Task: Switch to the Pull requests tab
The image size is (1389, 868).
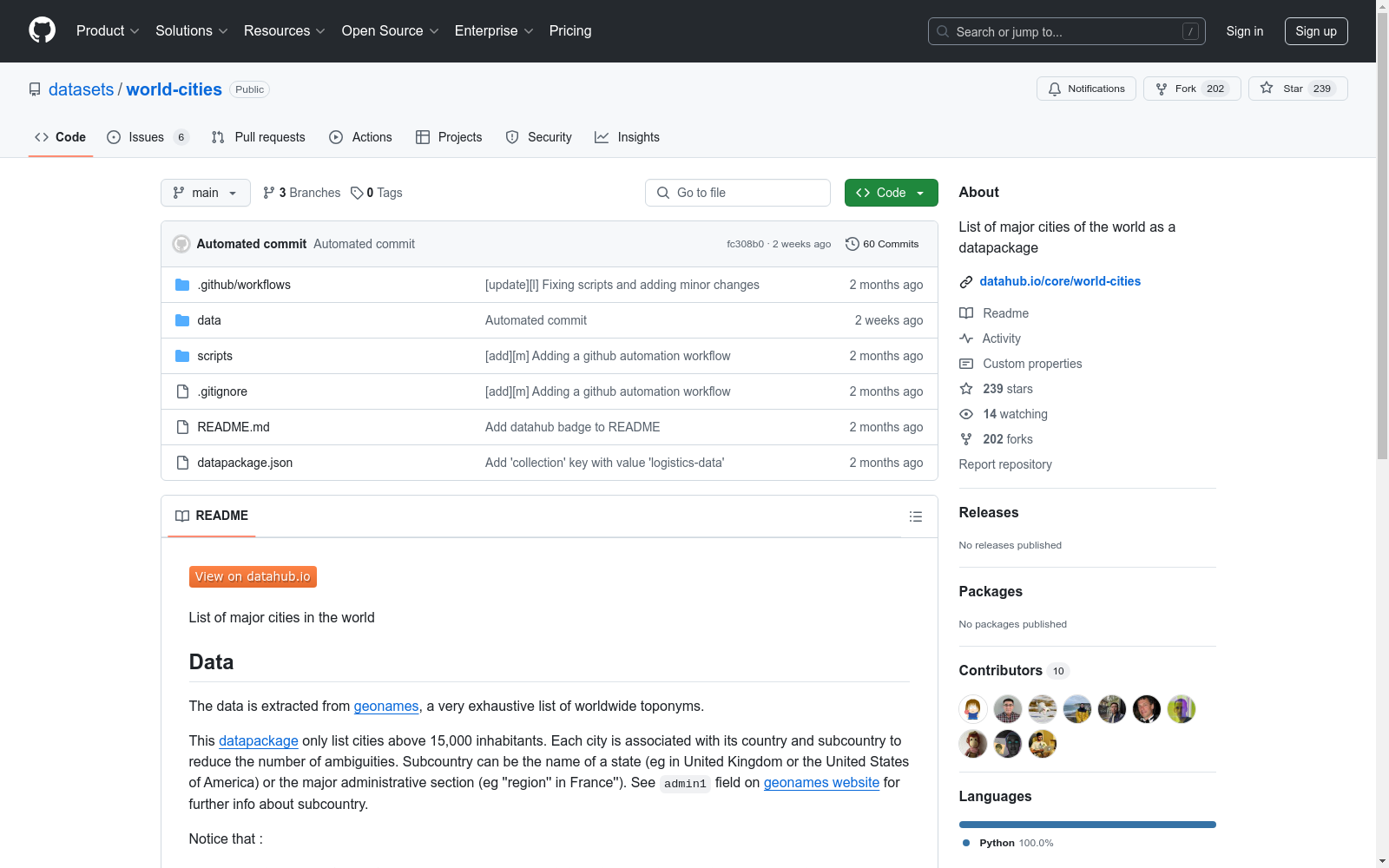Action: click(259, 137)
